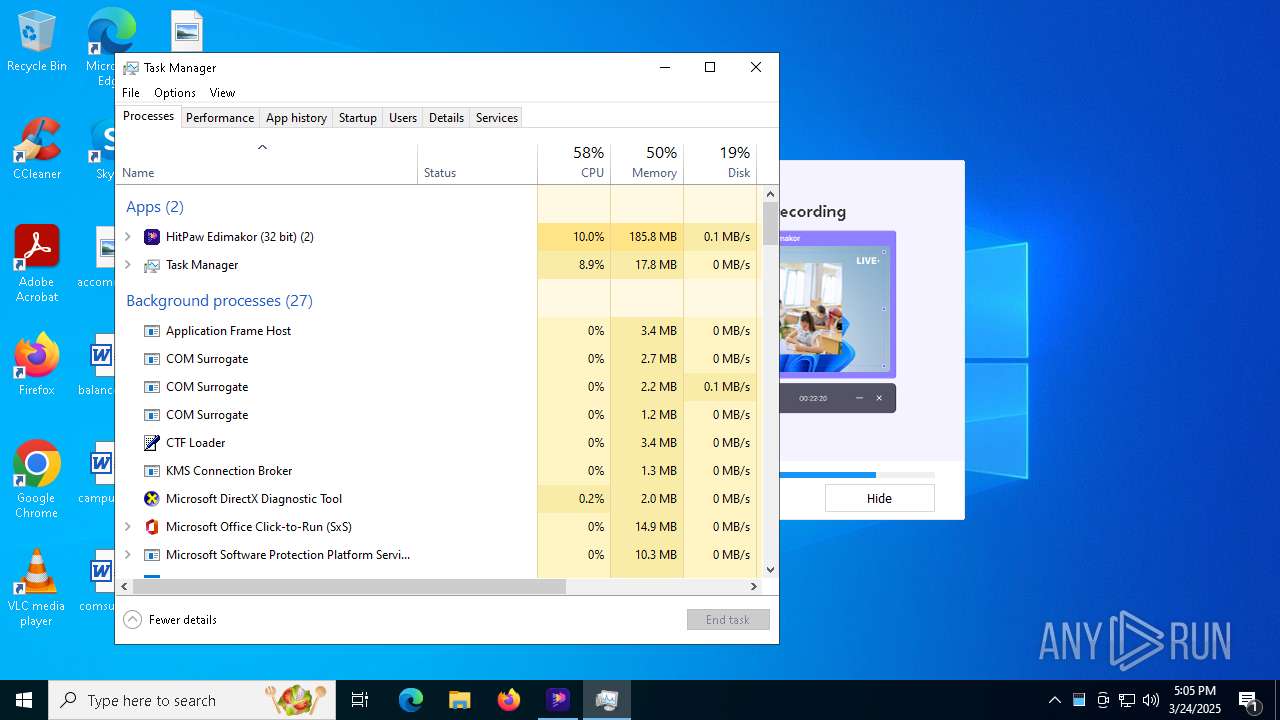Open the Recycle Bin desktop icon
1280x720 pixels.
click(x=37, y=42)
